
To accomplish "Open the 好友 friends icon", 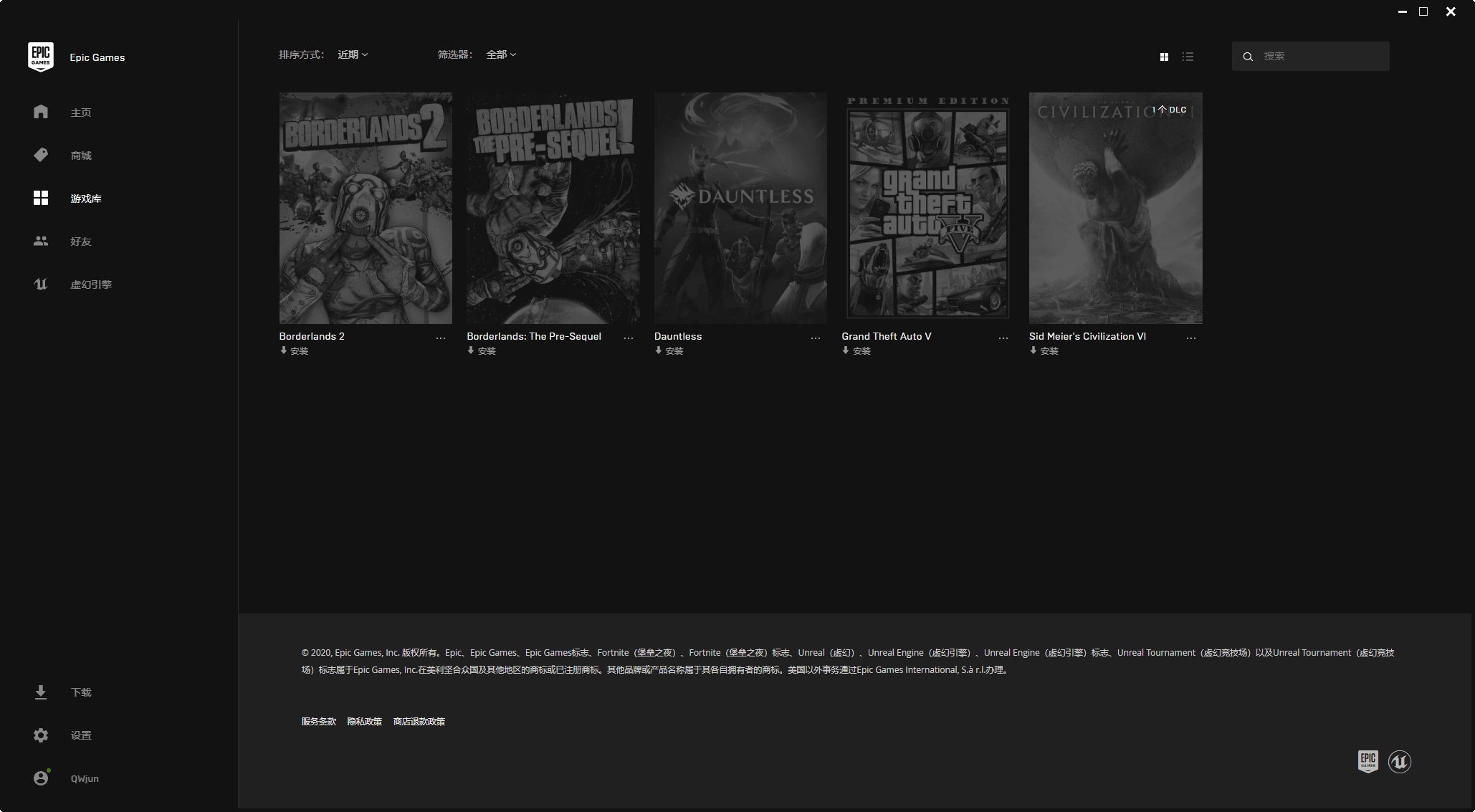I will (x=41, y=241).
